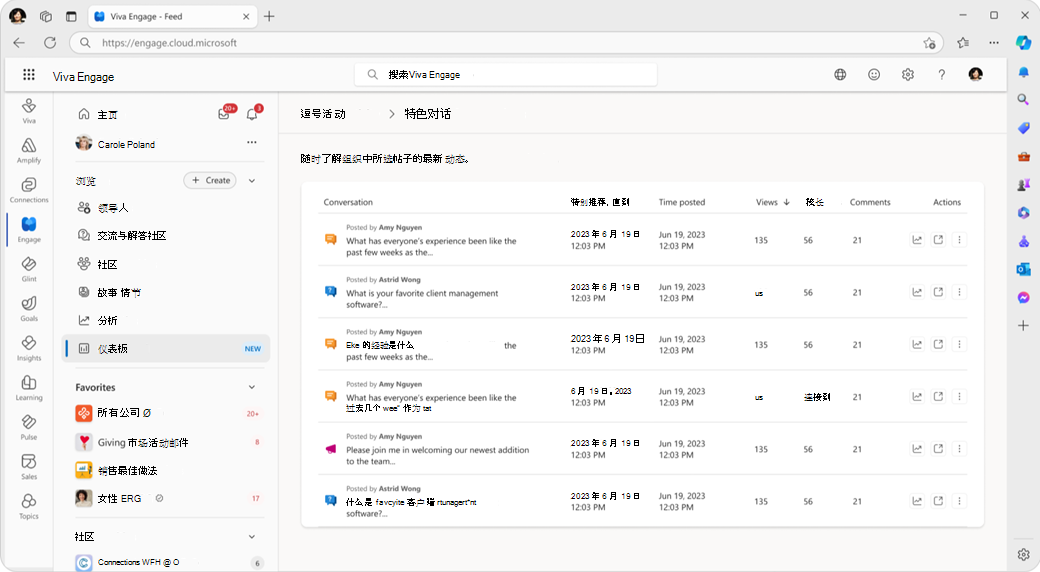Image resolution: width=1040 pixels, height=572 pixels.
Task: Collapse the 社区 communities section
Action: point(252,536)
